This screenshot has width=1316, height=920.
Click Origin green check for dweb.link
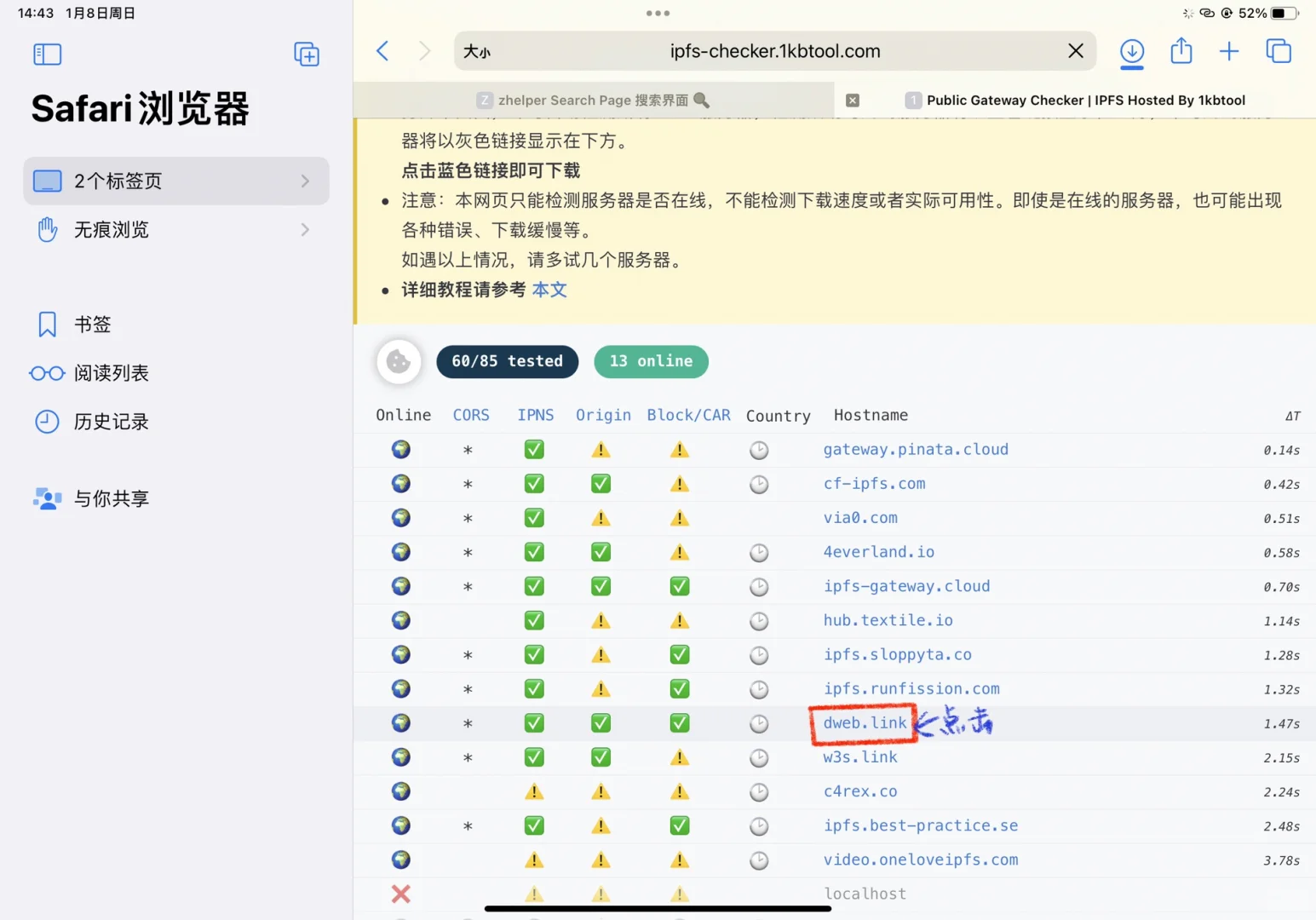601,722
